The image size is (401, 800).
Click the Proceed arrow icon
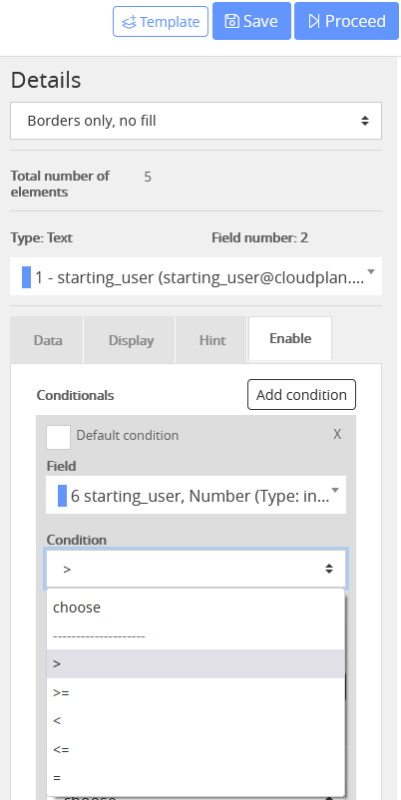coord(314,21)
